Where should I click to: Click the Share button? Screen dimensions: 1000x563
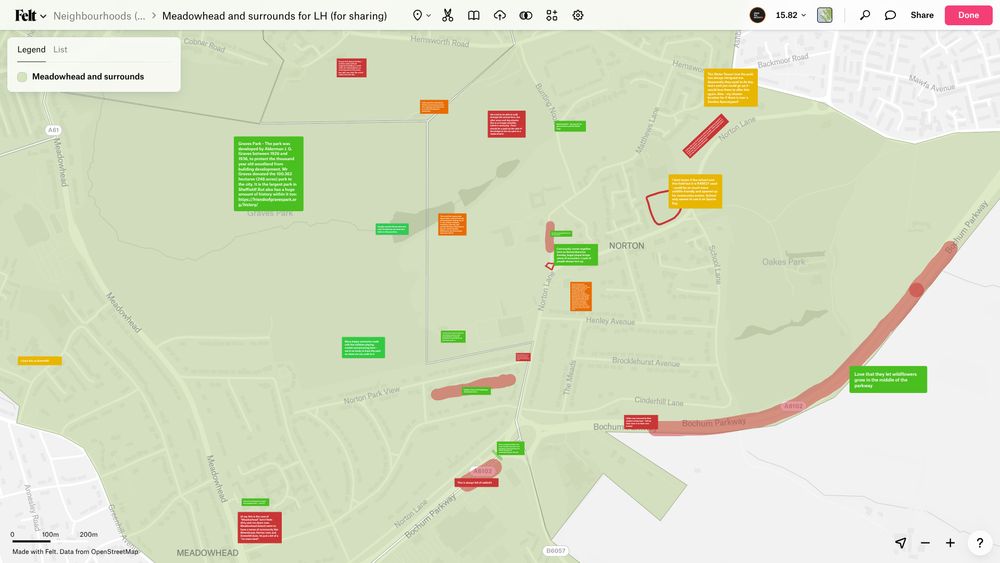[922, 15]
